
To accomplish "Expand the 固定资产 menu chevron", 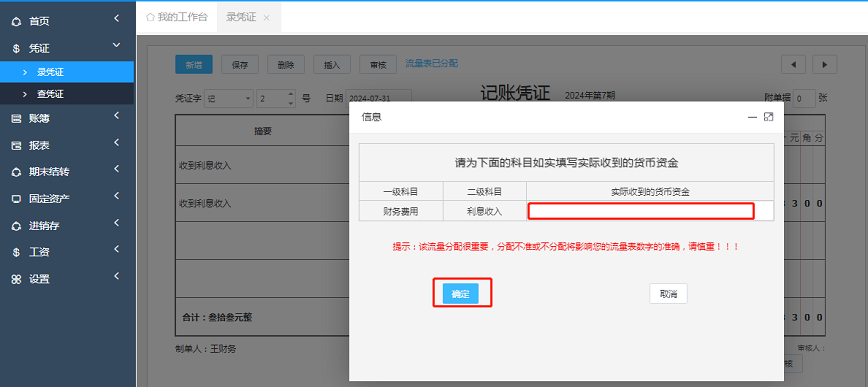I will pos(116,195).
